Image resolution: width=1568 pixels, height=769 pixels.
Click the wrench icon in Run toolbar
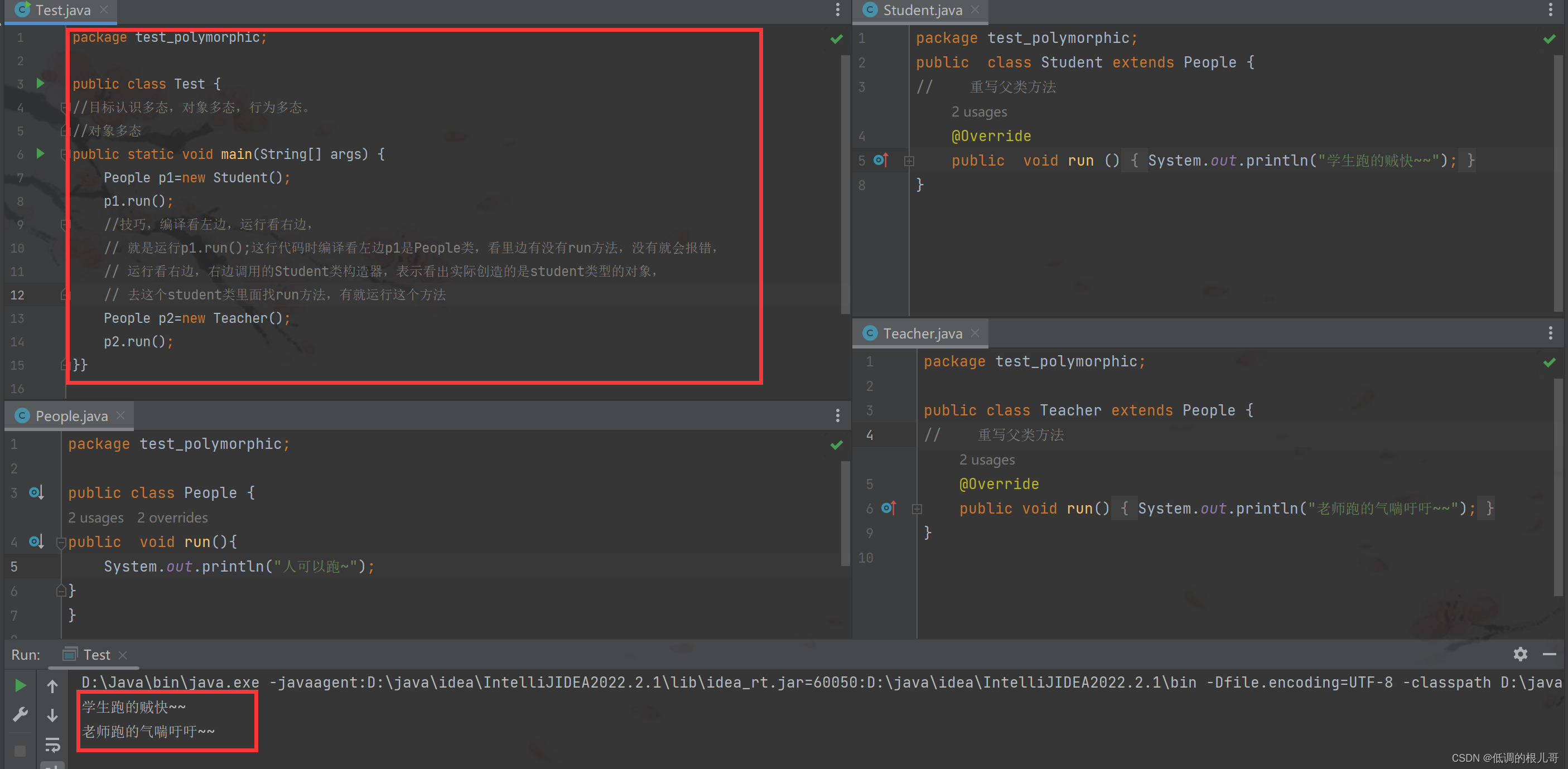(x=20, y=714)
